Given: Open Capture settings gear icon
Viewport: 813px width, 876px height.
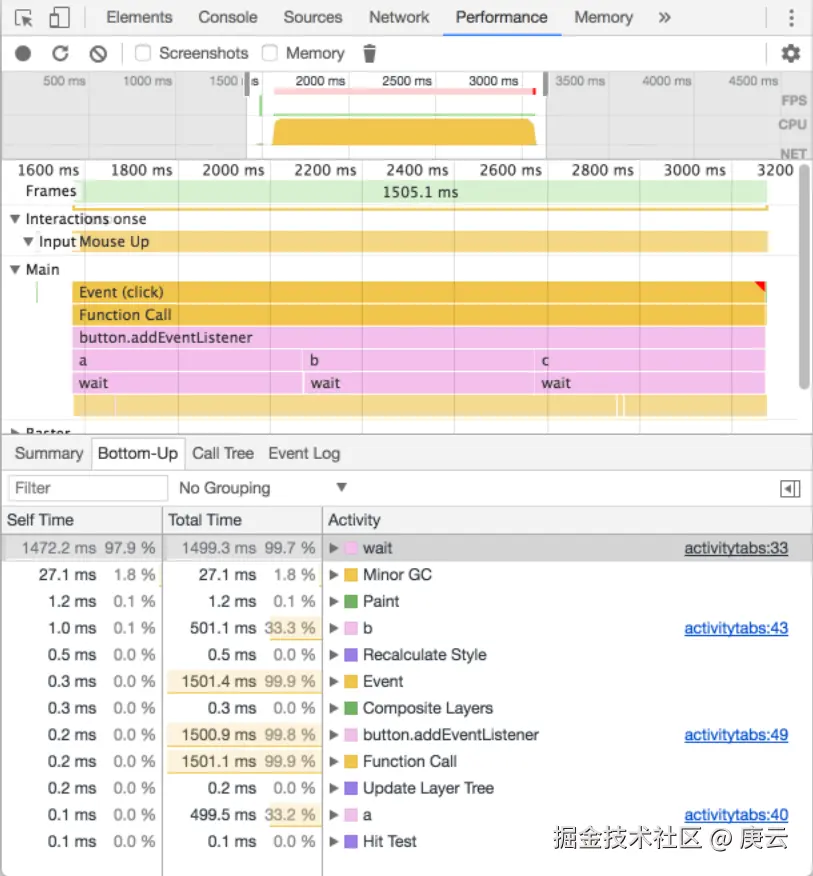Looking at the screenshot, I should point(791,54).
